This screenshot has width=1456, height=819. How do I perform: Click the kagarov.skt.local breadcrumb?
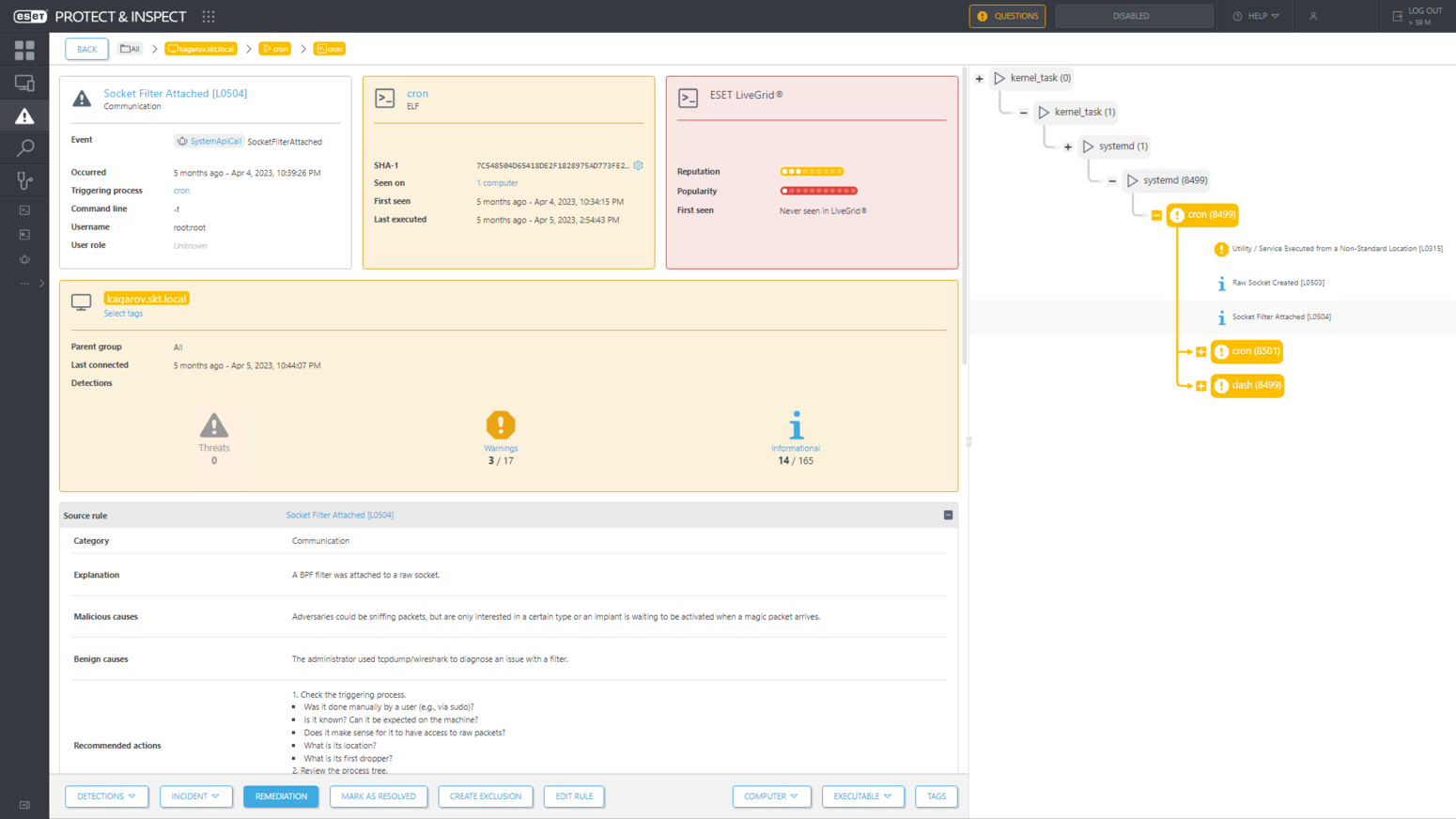(x=201, y=49)
